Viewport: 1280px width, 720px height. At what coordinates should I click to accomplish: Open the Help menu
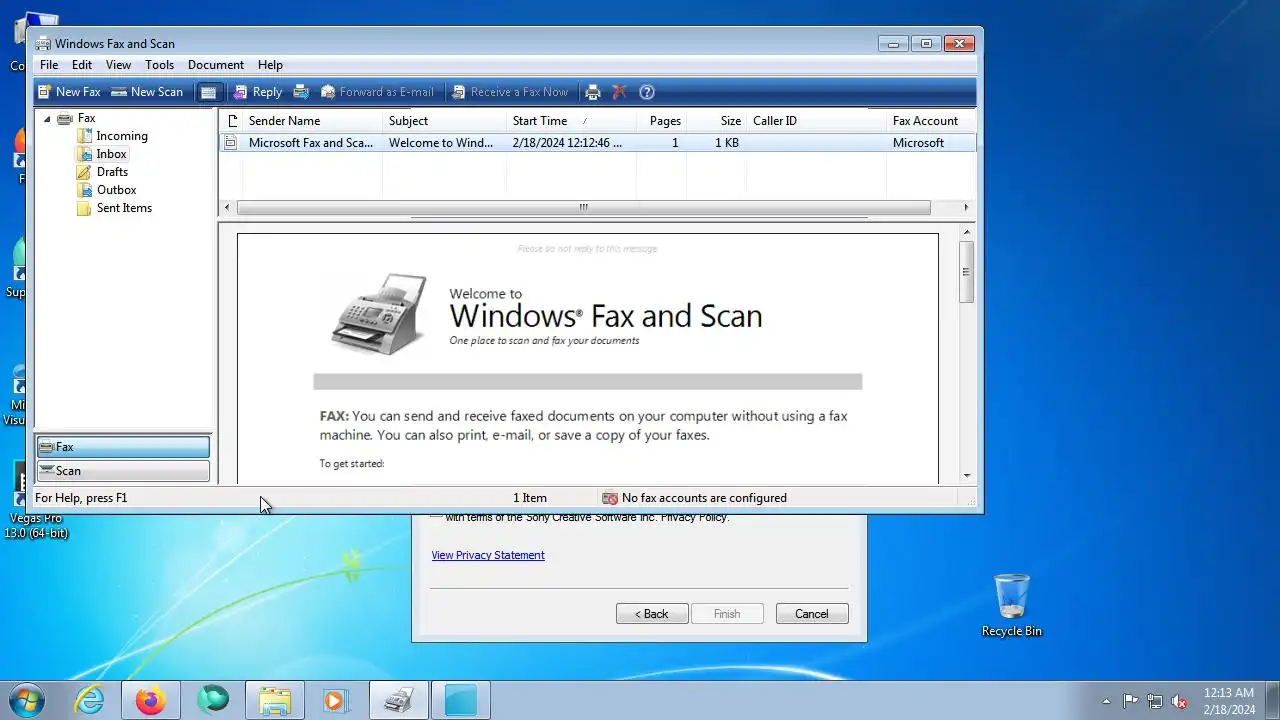click(270, 65)
